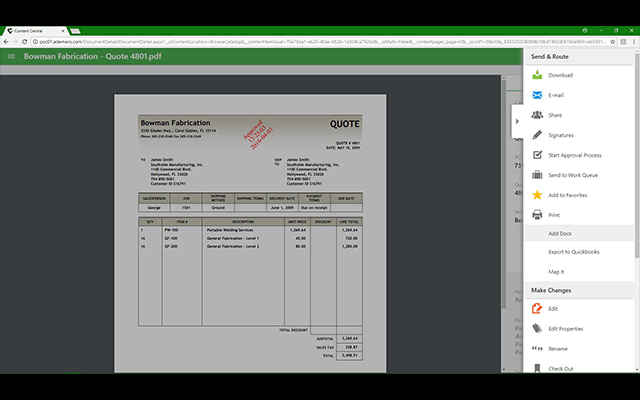Viewport: 640px width, 400px height.
Task: Click General Fabrication - Level 1 line
Action: click(x=233, y=238)
